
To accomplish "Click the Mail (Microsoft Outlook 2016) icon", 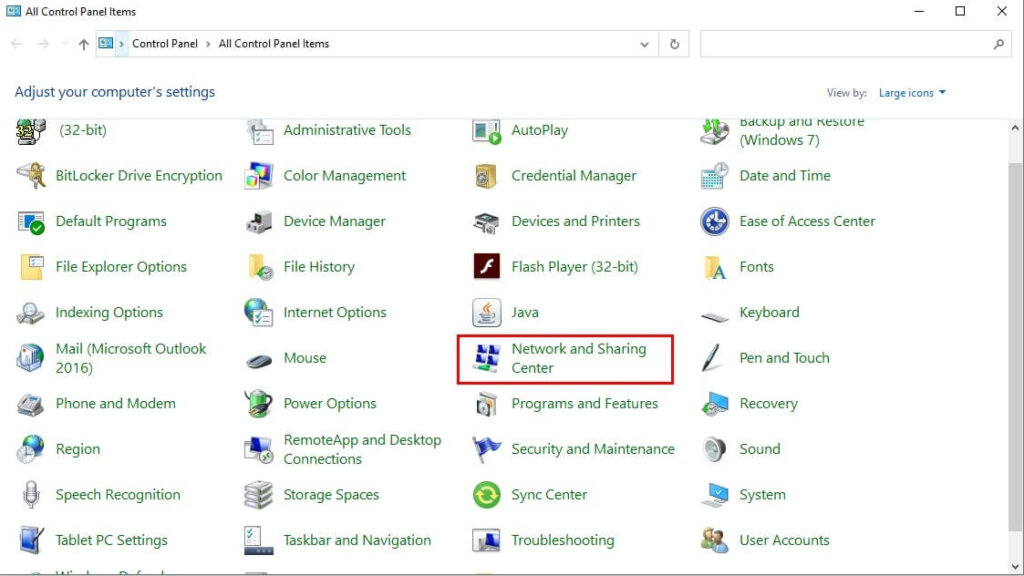I will tap(31, 358).
